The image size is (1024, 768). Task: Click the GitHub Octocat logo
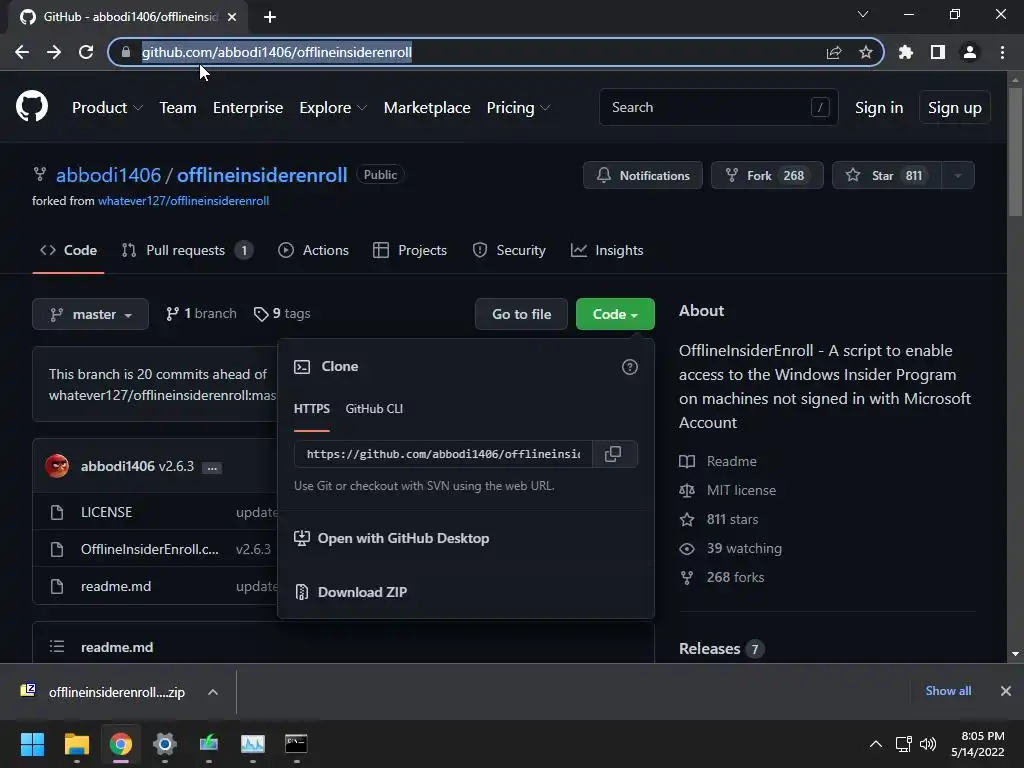pos(32,107)
